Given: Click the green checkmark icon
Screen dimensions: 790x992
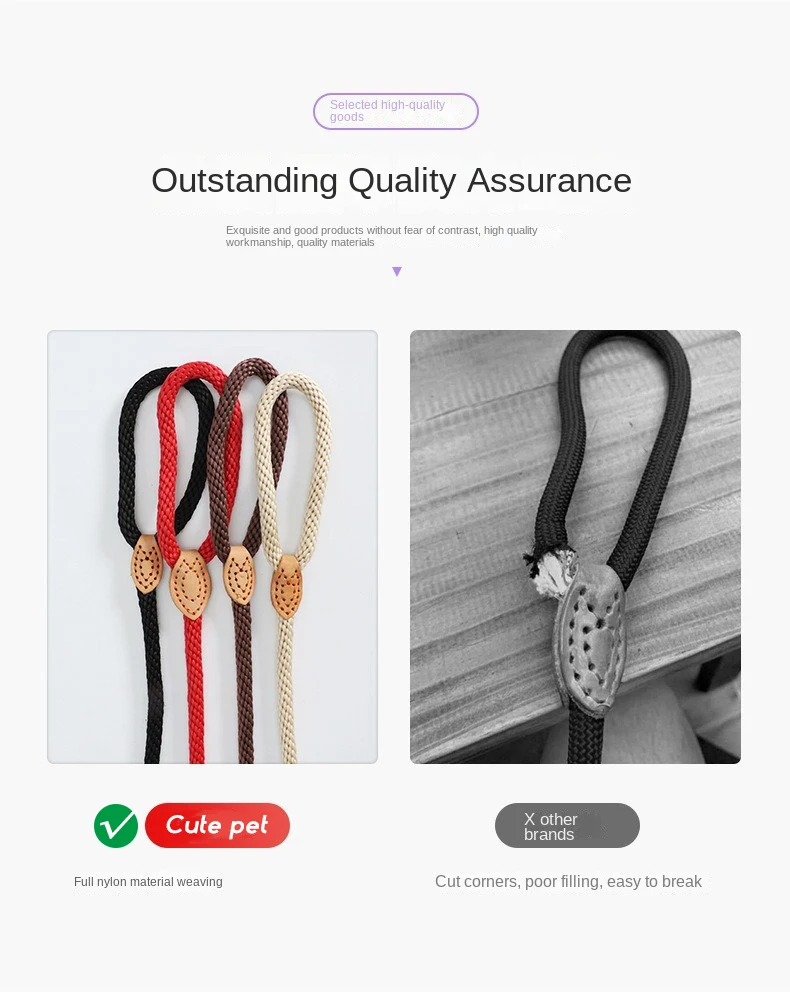Looking at the screenshot, I should (116, 826).
